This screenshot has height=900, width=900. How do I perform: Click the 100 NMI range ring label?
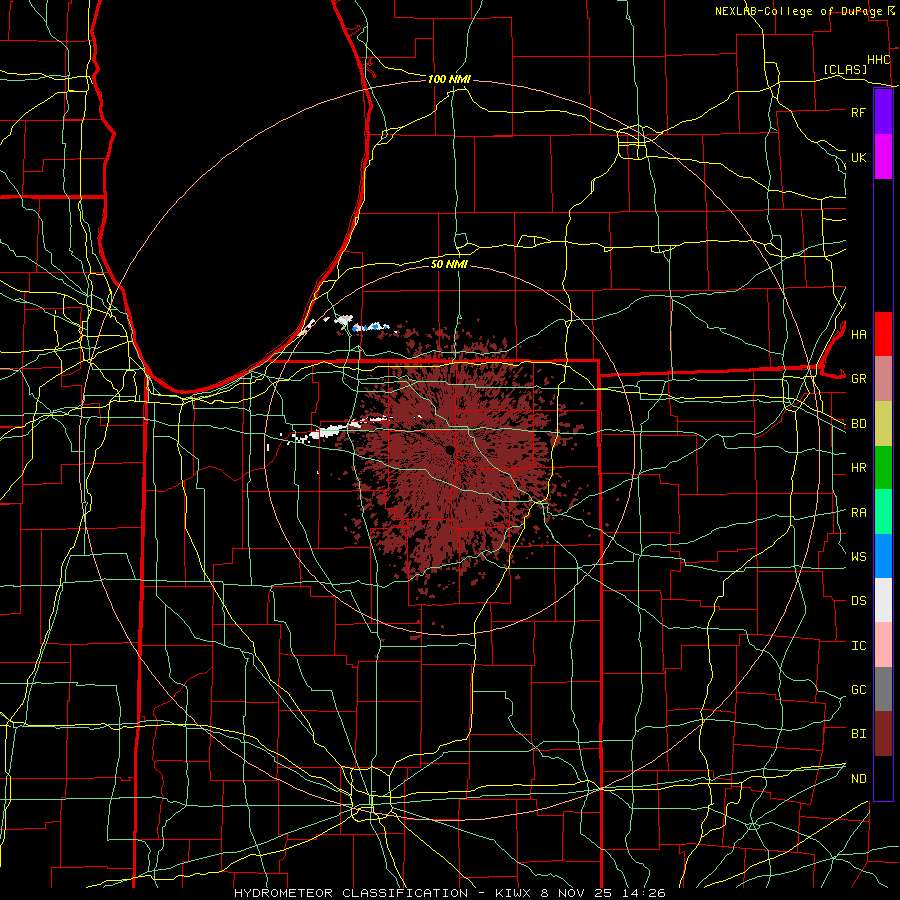pos(449,79)
